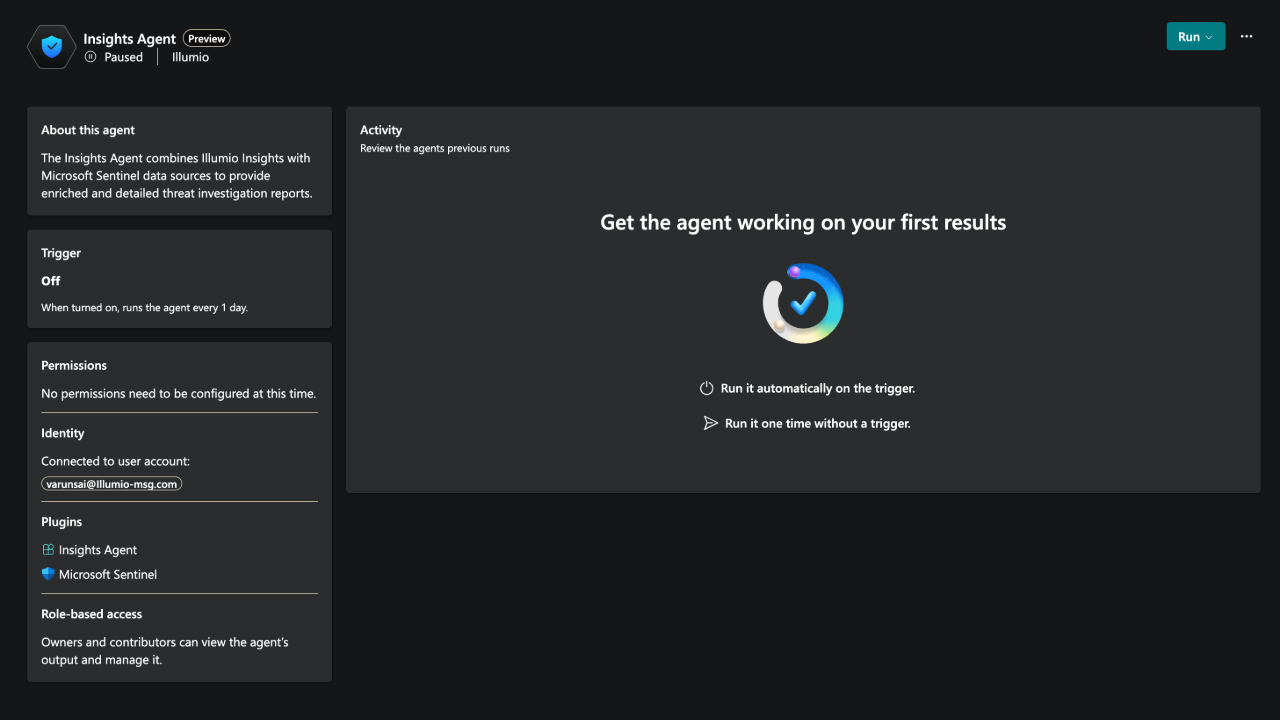1280x720 pixels.
Task: Open the Run dropdown button
Action: tap(1195, 36)
